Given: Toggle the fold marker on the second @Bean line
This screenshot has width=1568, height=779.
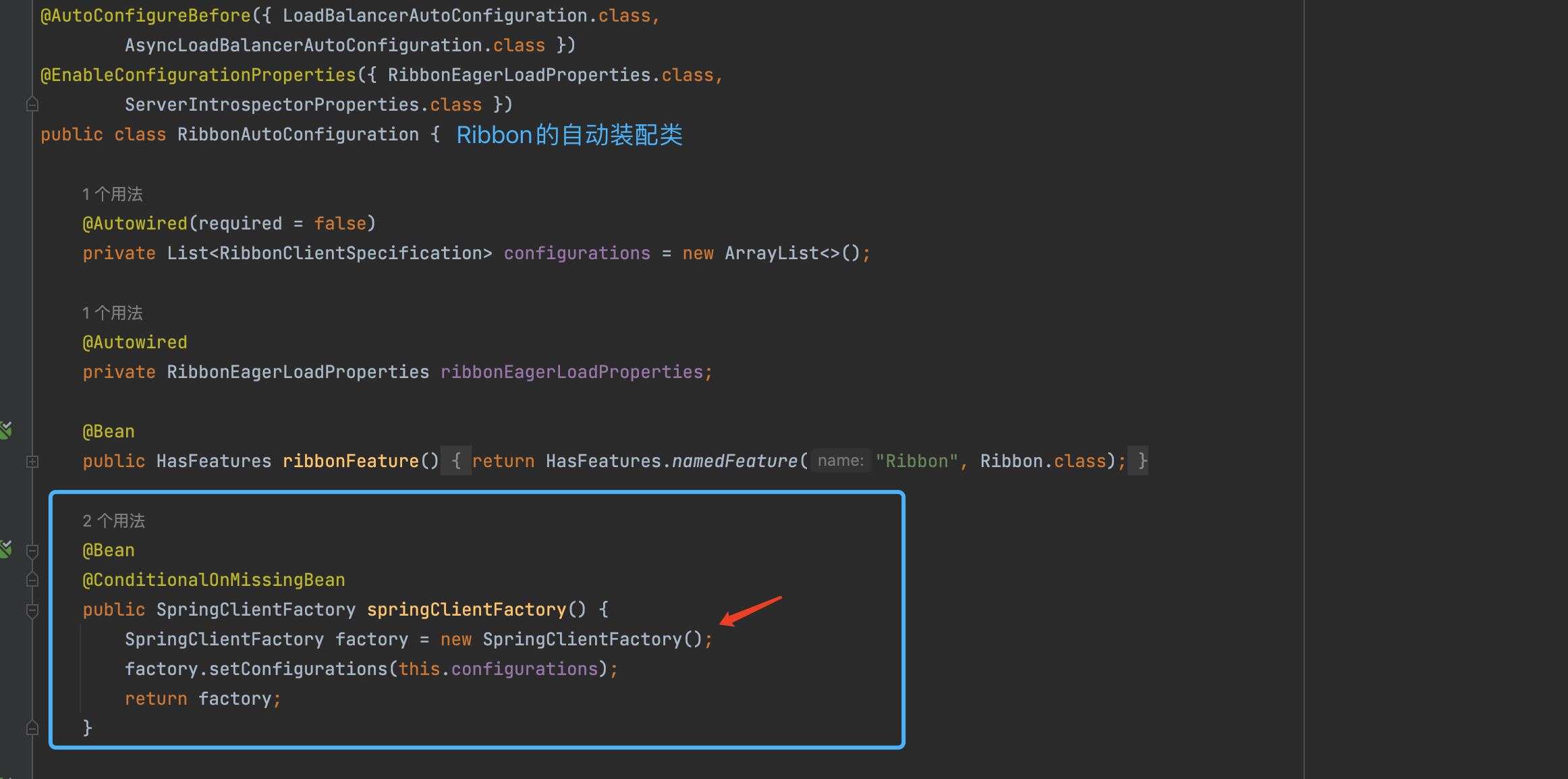Looking at the screenshot, I should coord(32,551).
